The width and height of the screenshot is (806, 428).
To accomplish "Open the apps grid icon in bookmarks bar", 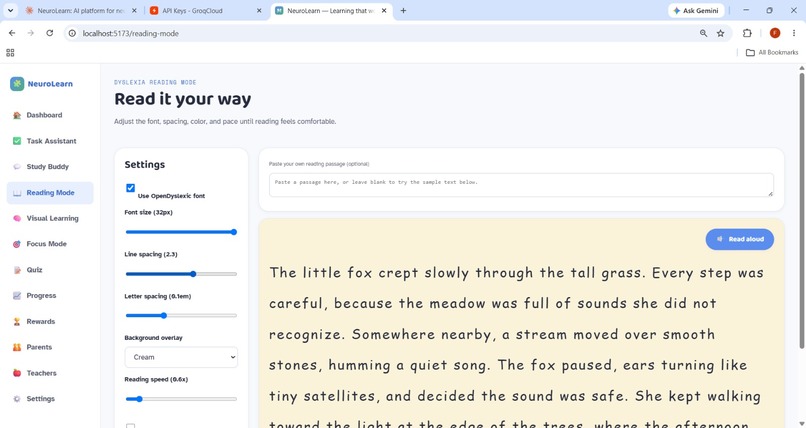I will coord(10,52).
